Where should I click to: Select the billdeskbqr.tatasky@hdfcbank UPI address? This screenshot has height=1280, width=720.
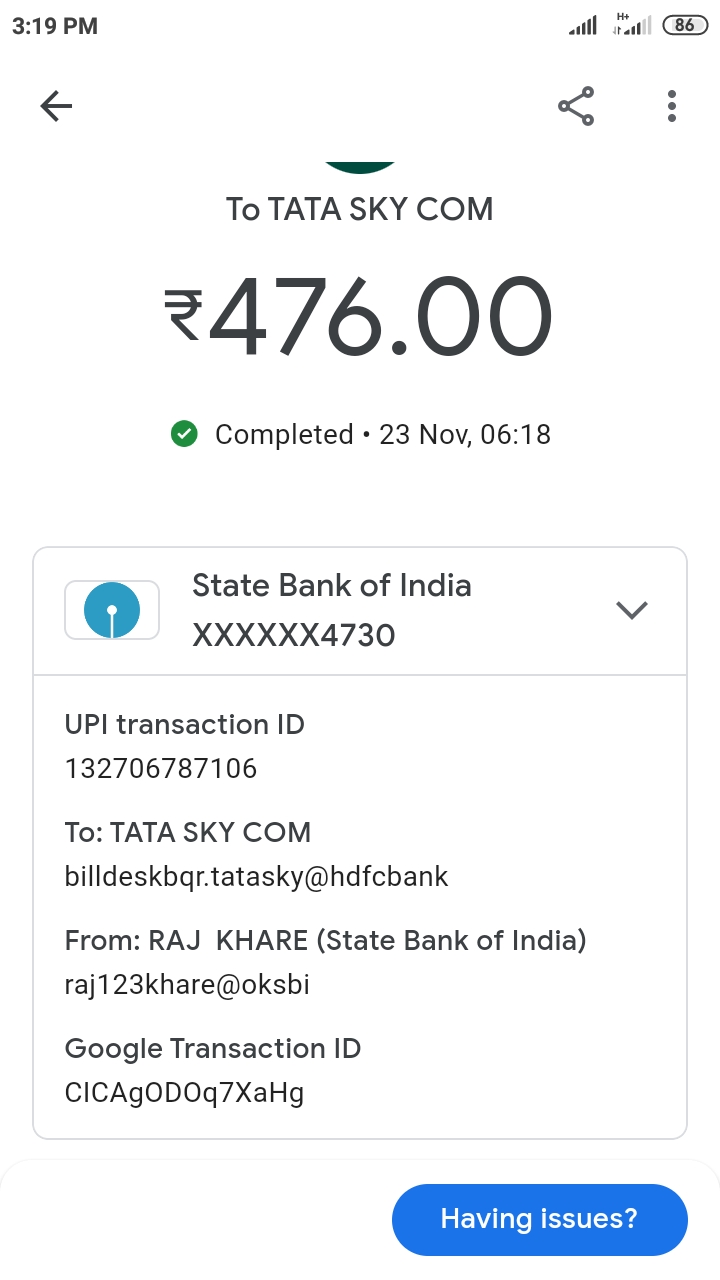[256, 877]
